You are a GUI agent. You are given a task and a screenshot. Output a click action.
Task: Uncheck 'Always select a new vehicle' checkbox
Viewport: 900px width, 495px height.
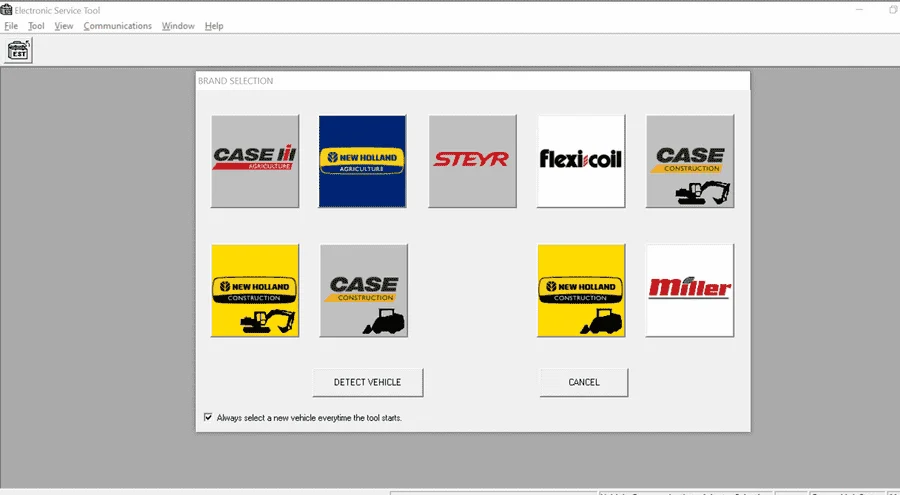208,417
